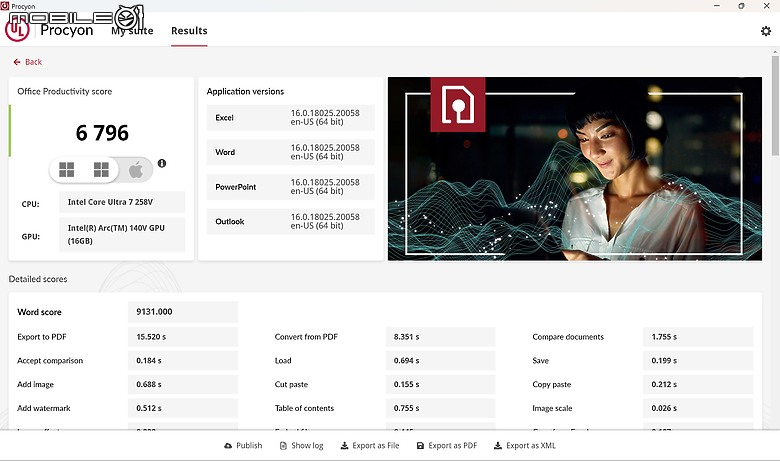Click the Show log button

pyautogui.click(x=301, y=446)
